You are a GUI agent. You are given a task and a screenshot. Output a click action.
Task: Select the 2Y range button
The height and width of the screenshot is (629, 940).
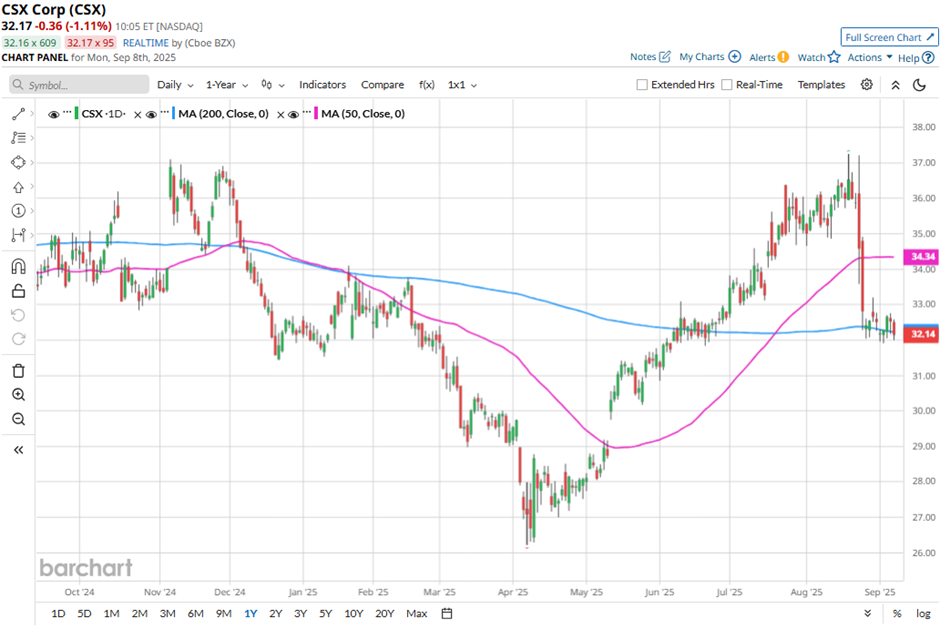[x=275, y=613]
